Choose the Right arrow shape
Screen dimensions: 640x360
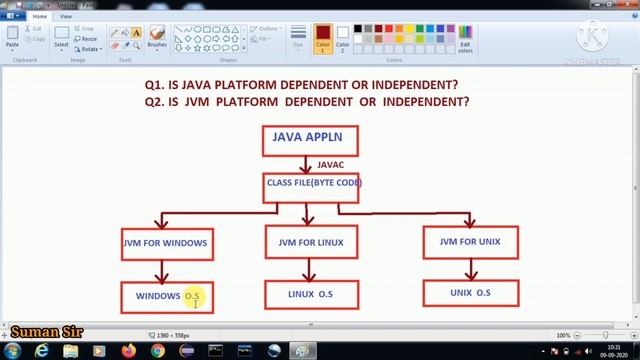pyautogui.click(x=216, y=39)
